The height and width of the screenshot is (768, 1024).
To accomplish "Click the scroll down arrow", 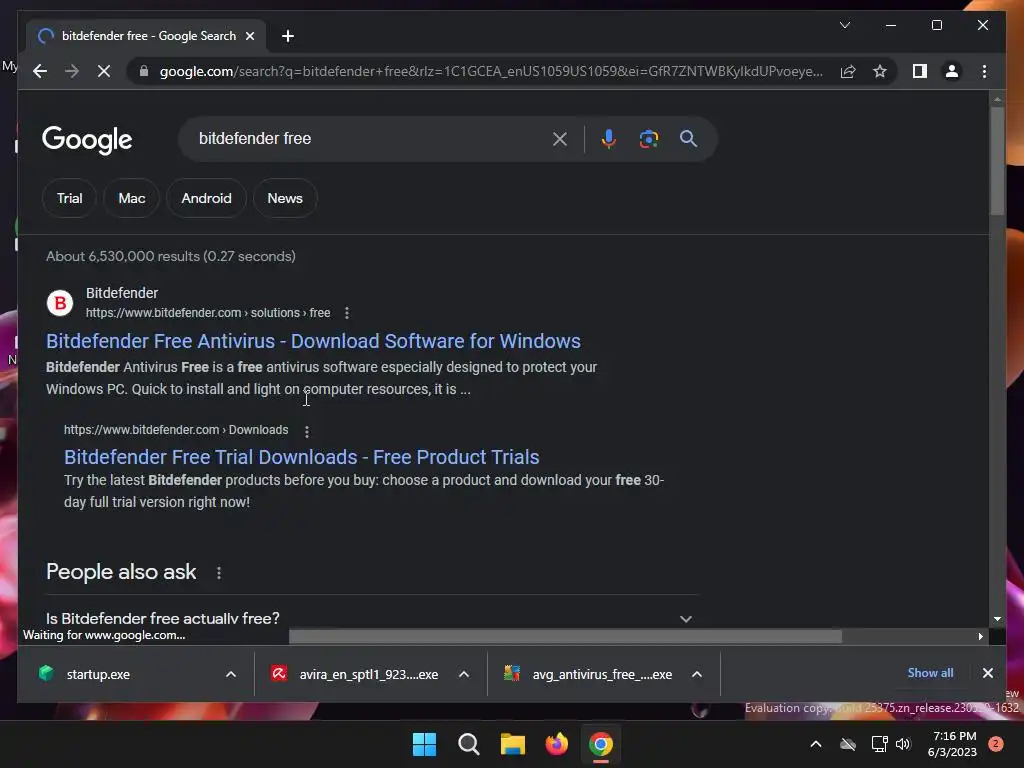I will tap(997, 618).
